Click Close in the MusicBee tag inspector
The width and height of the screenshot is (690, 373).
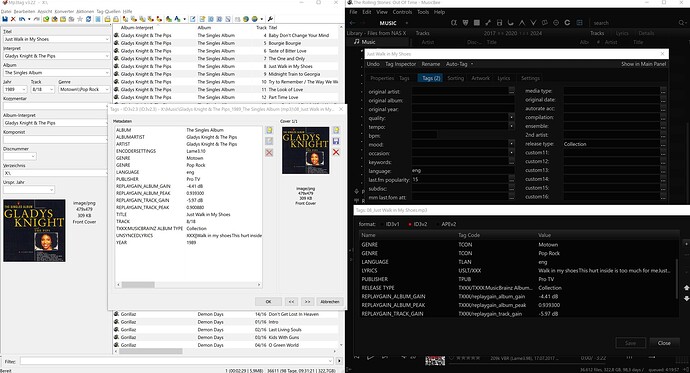664,343
